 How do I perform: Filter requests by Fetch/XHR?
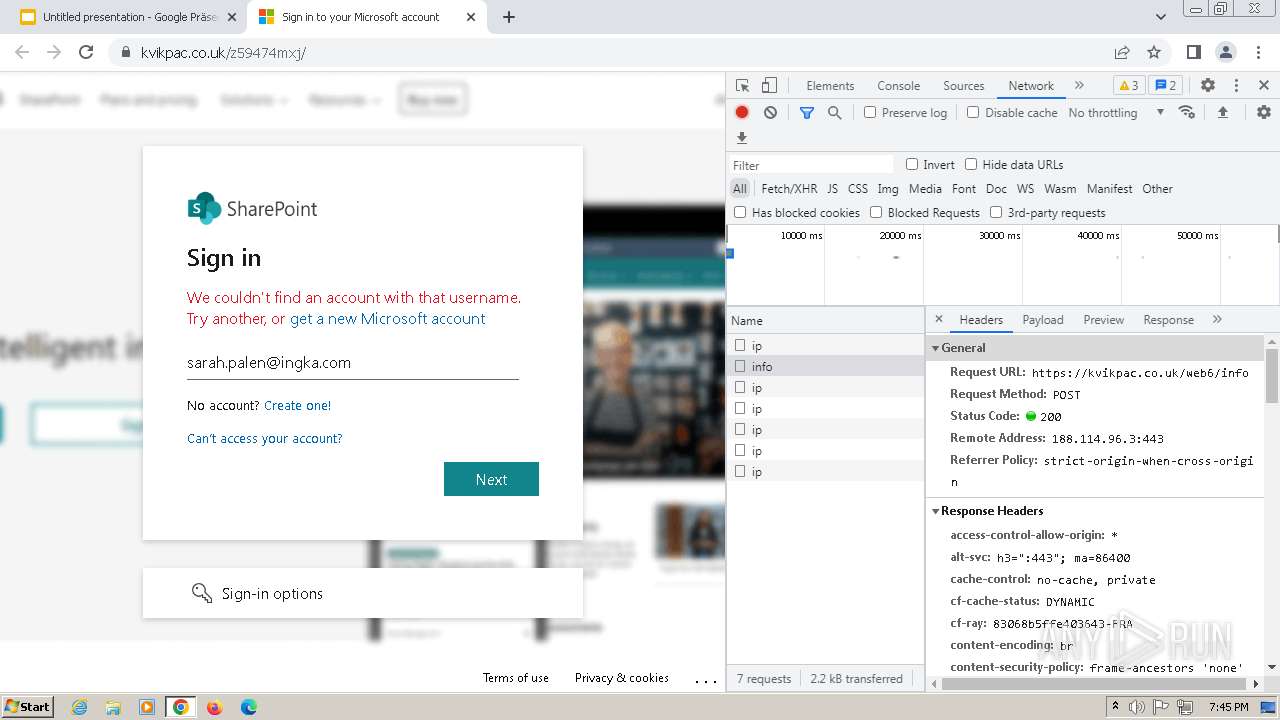pyautogui.click(x=789, y=189)
